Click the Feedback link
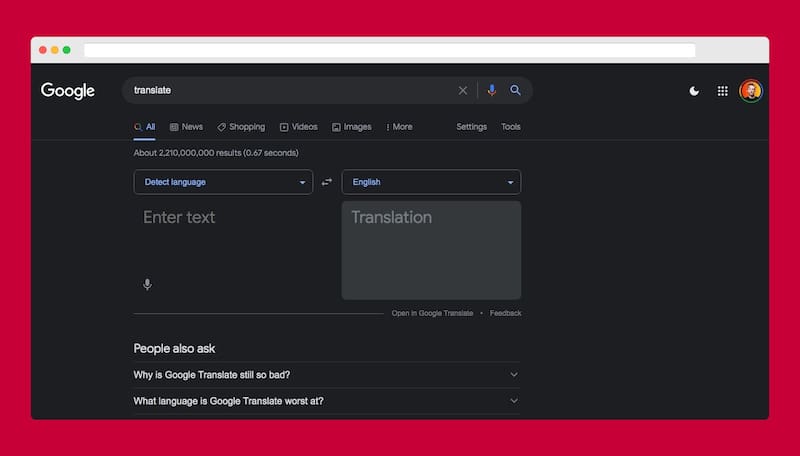The image size is (800, 456). (x=505, y=313)
